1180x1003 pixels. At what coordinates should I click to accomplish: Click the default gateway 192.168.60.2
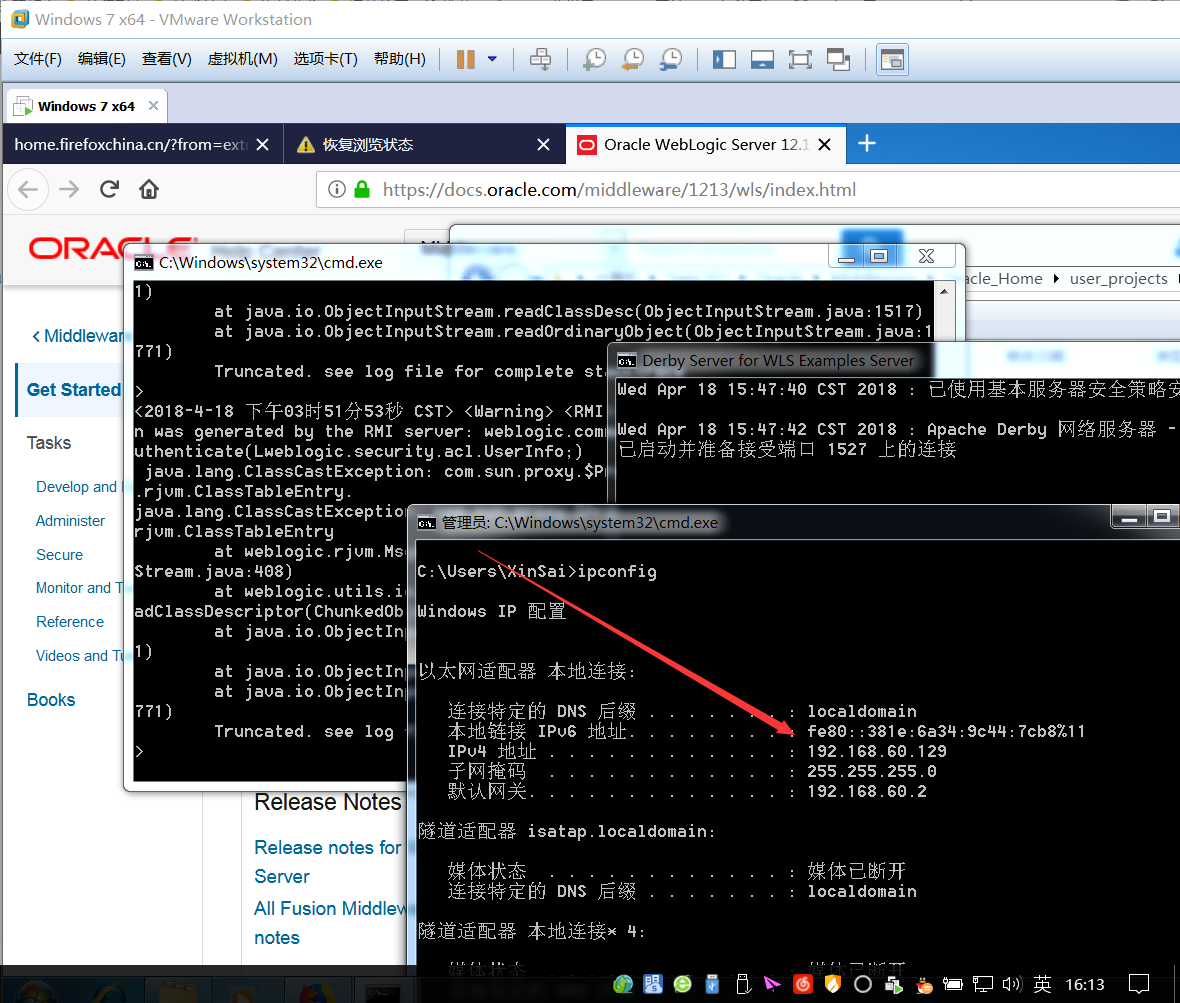click(867, 791)
